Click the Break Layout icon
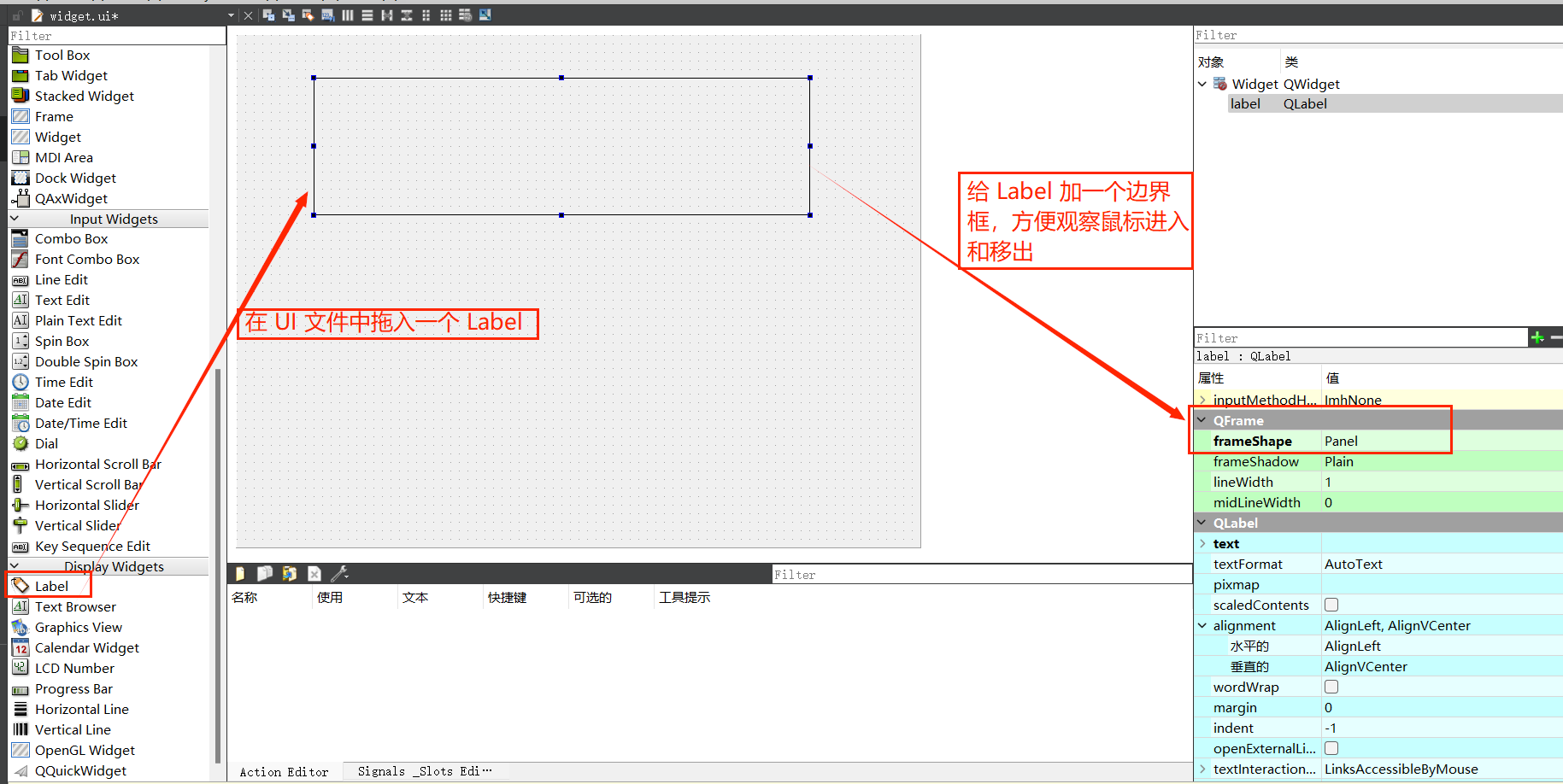Image resolution: width=1563 pixels, height=784 pixels. coord(466,15)
